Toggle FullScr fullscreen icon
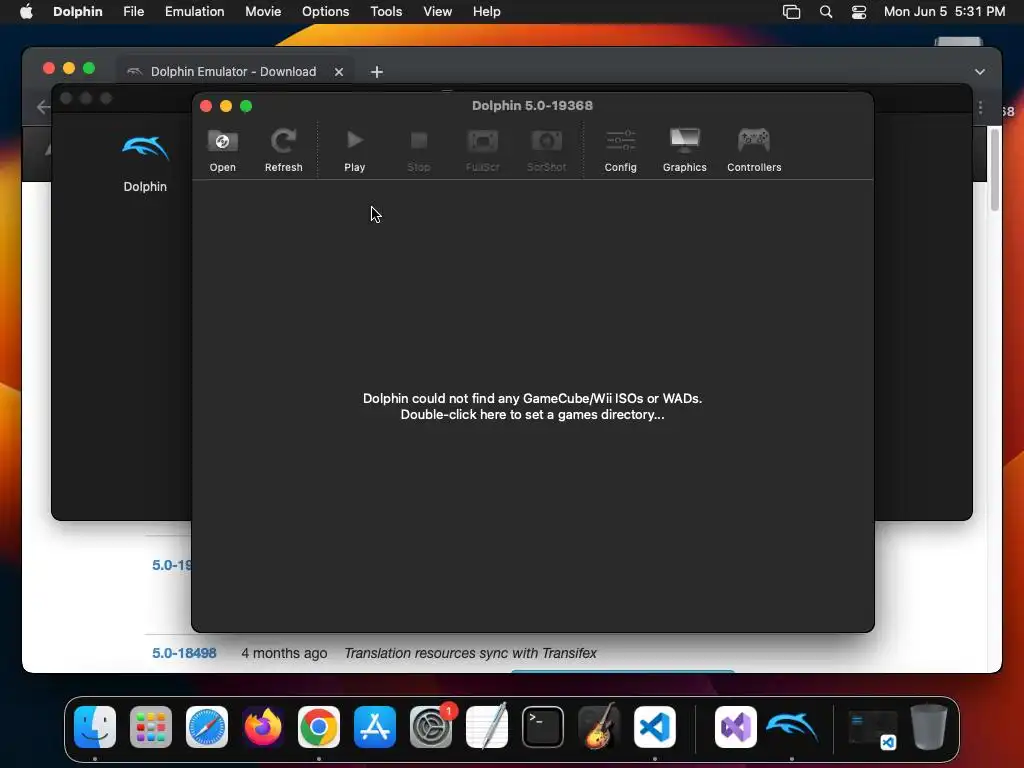Image resolution: width=1024 pixels, height=768 pixels. 483,150
